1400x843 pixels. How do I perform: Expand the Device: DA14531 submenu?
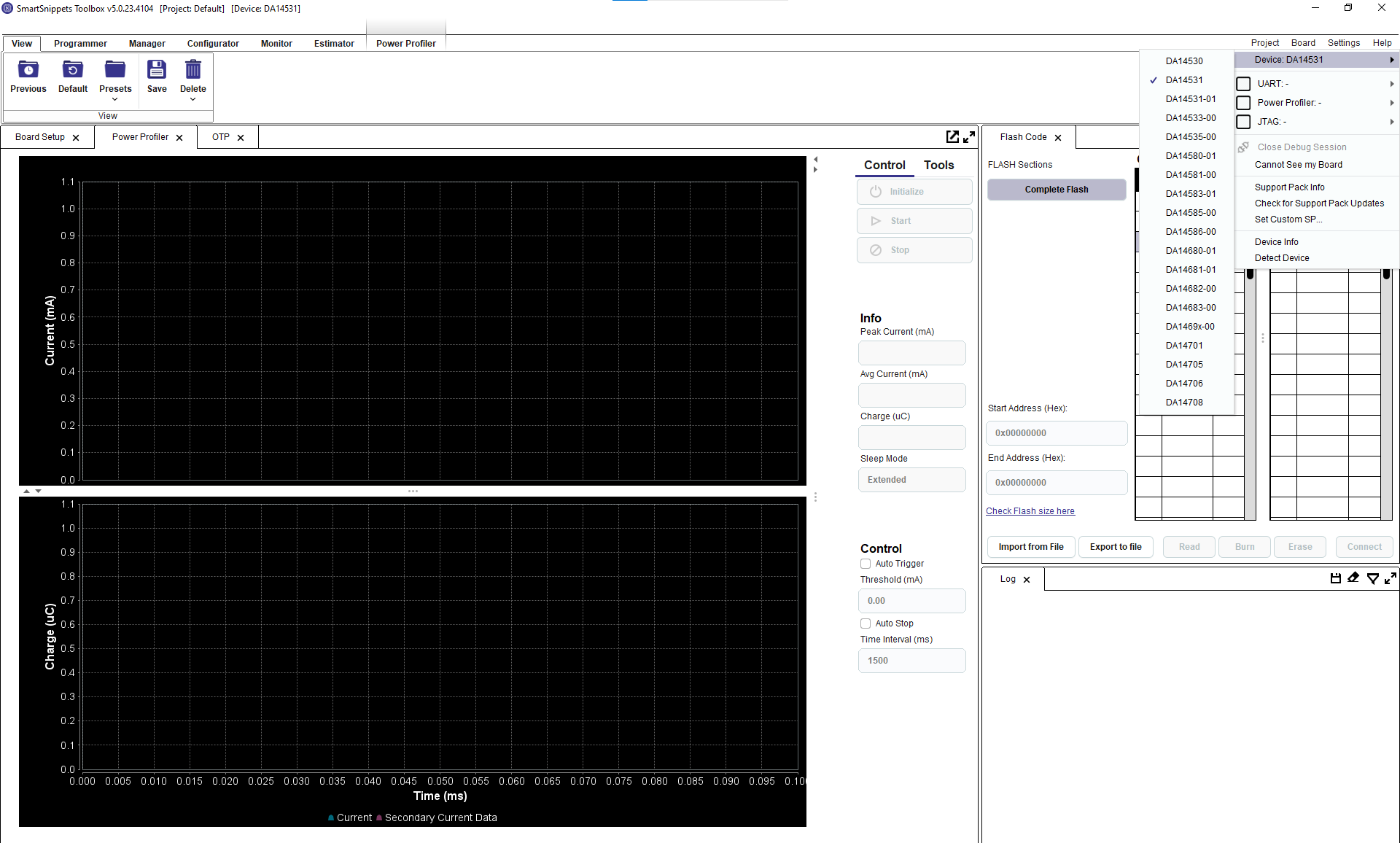[1316, 60]
